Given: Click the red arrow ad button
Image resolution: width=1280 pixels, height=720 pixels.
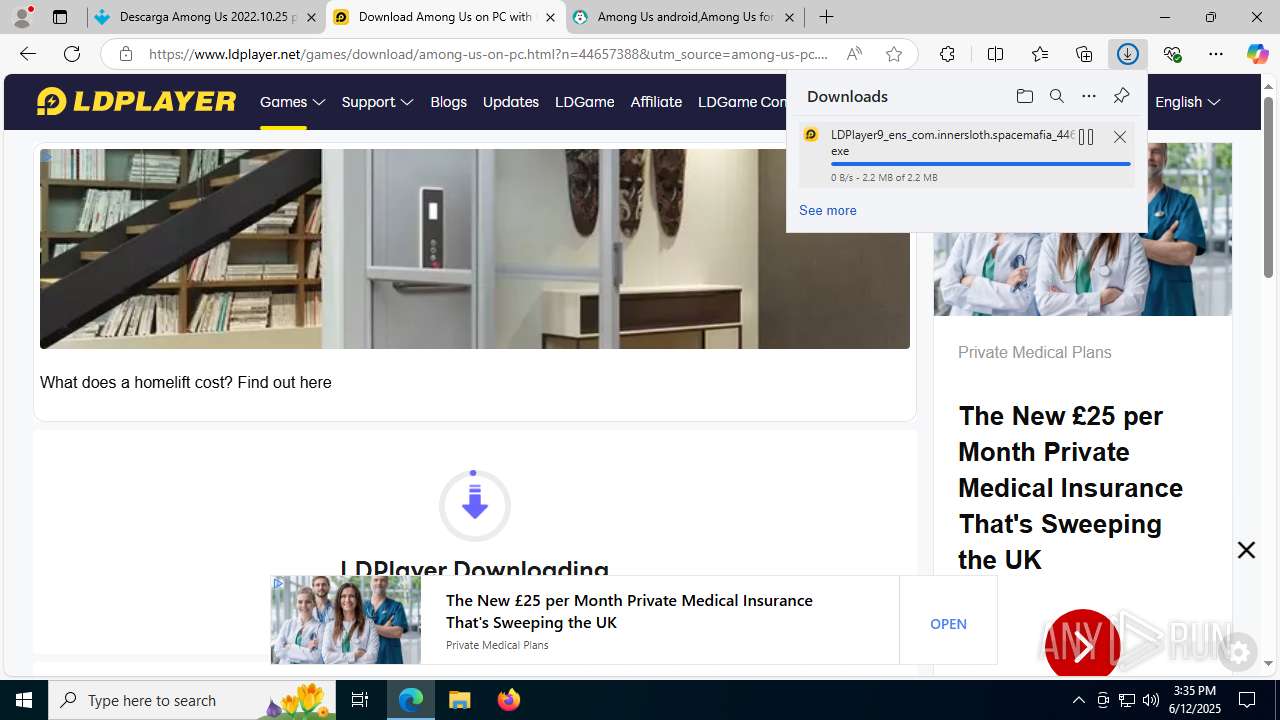Looking at the screenshot, I should (x=1081, y=646).
